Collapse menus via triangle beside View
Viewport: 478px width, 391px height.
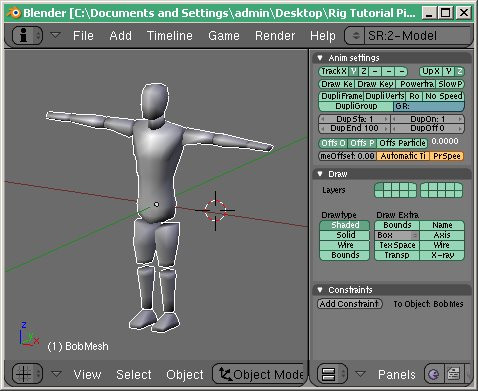coord(56,373)
